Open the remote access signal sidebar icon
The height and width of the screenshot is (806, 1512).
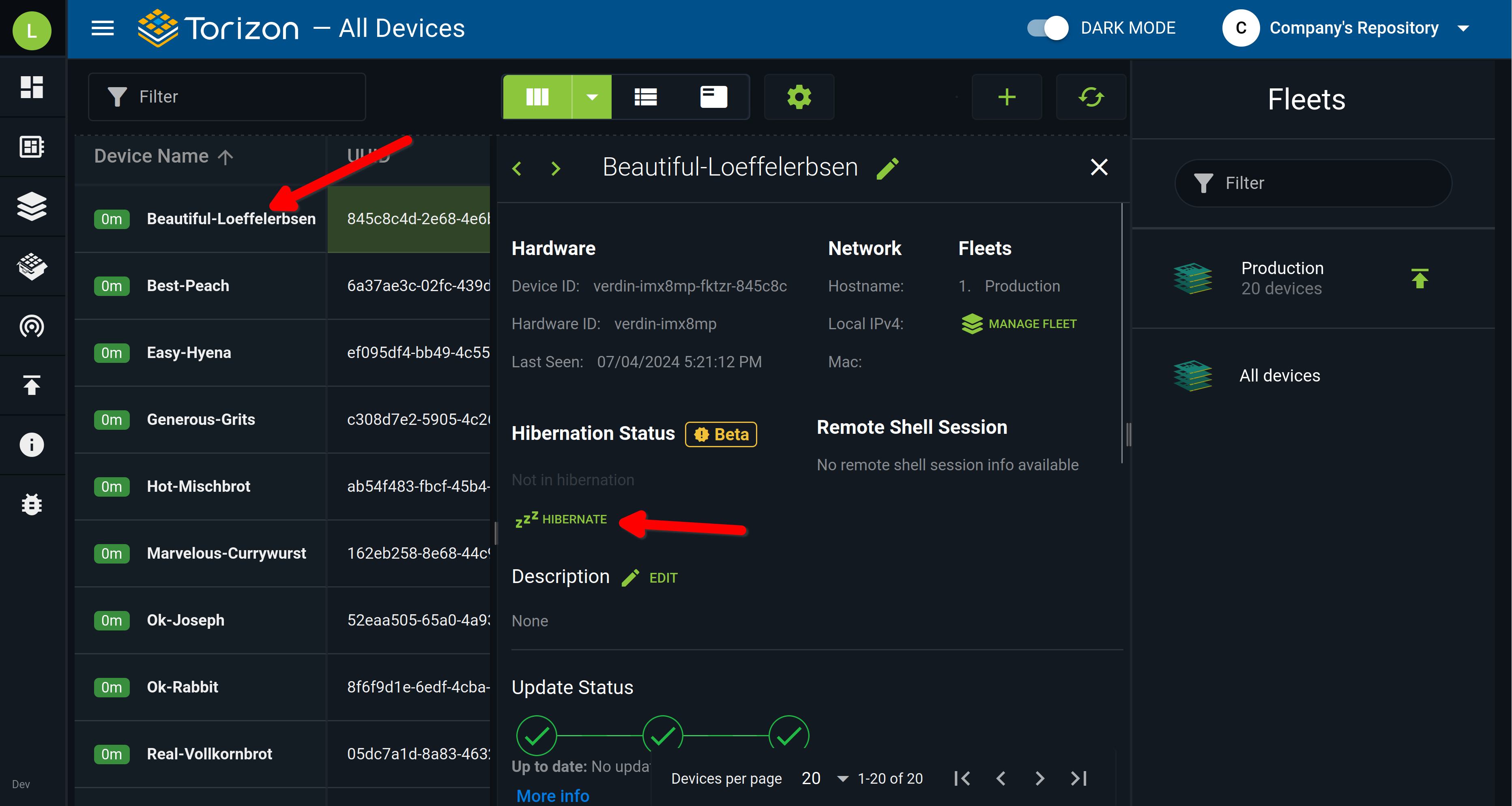pyautogui.click(x=32, y=326)
